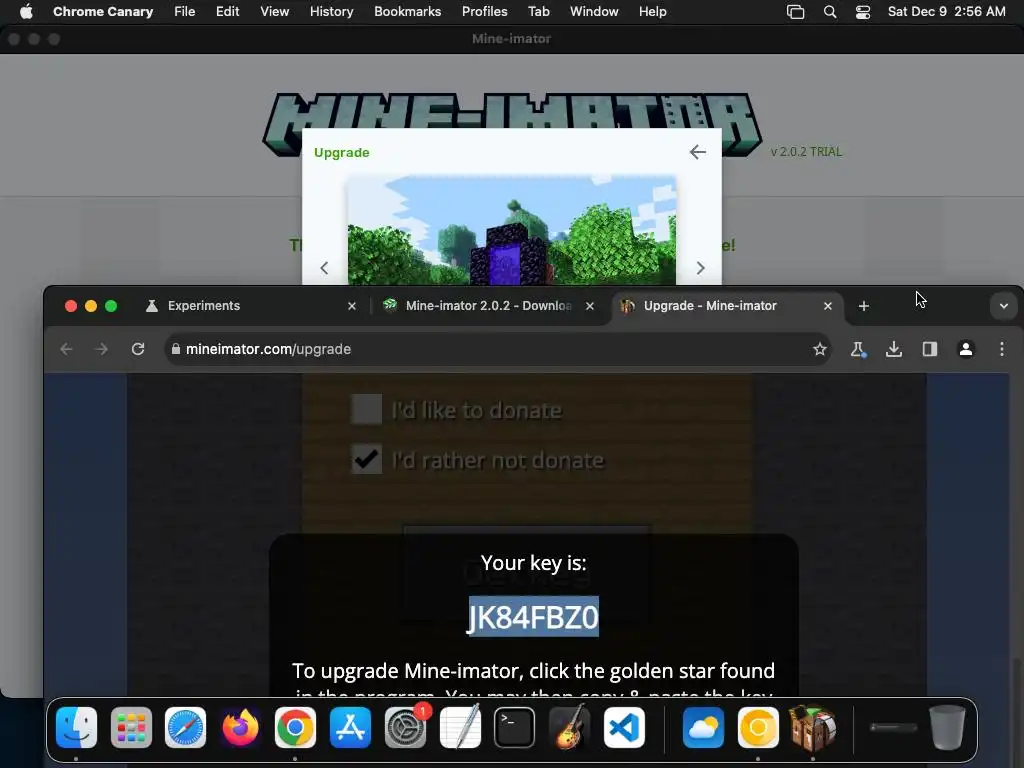Open the Profiles menu
This screenshot has width=1024, height=768.
coord(485,12)
